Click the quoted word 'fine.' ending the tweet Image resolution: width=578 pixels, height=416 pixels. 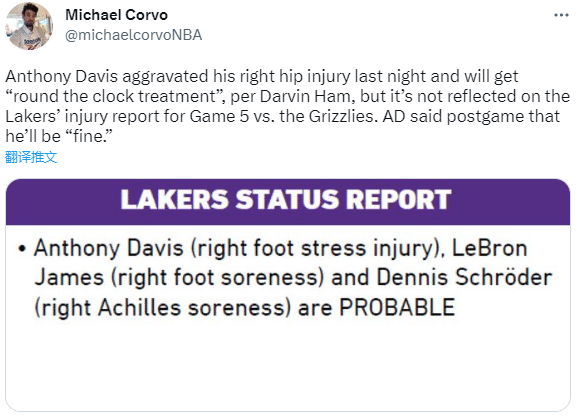click(x=89, y=136)
